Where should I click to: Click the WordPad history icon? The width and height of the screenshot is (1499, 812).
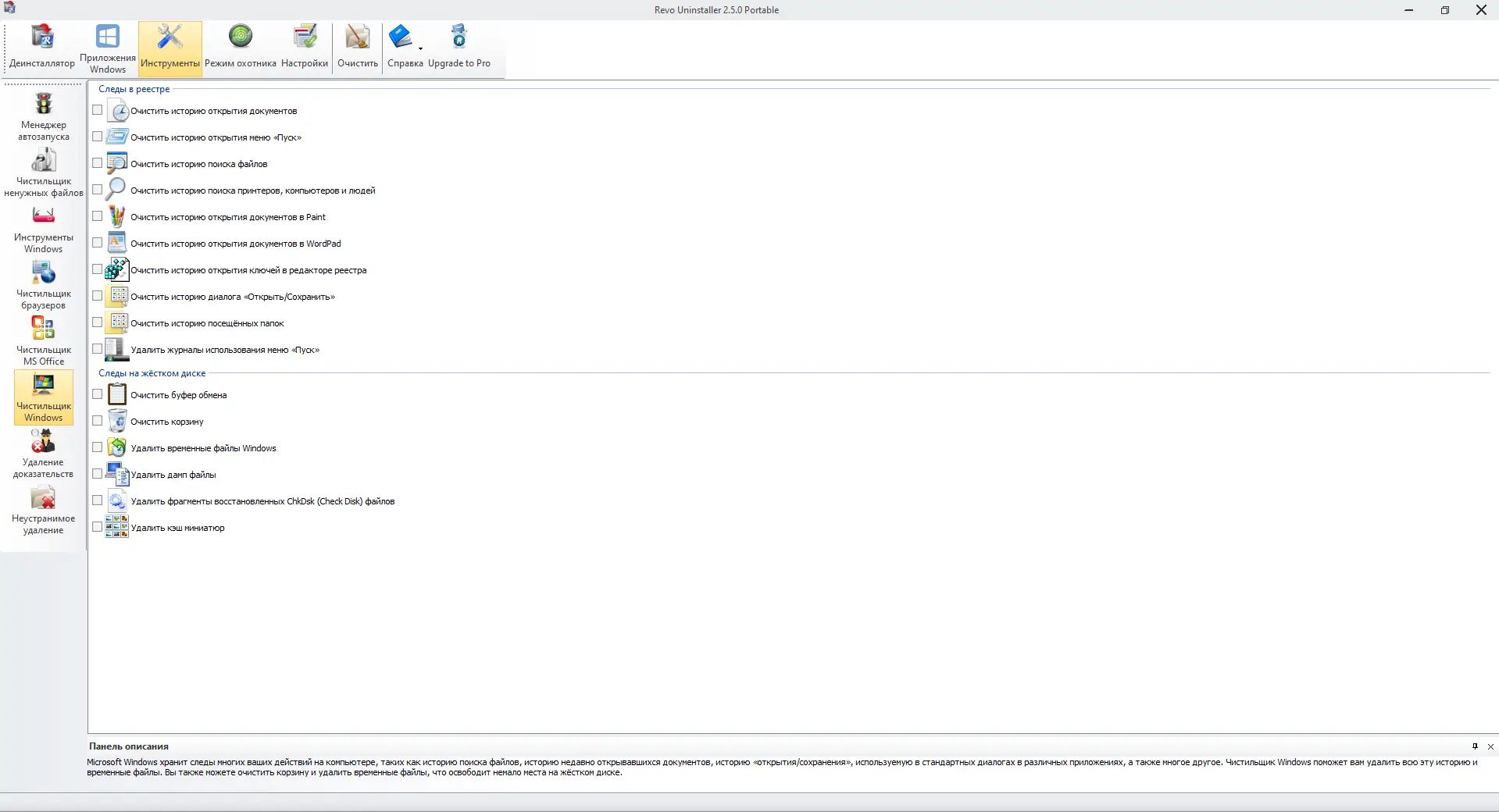pos(117,244)
